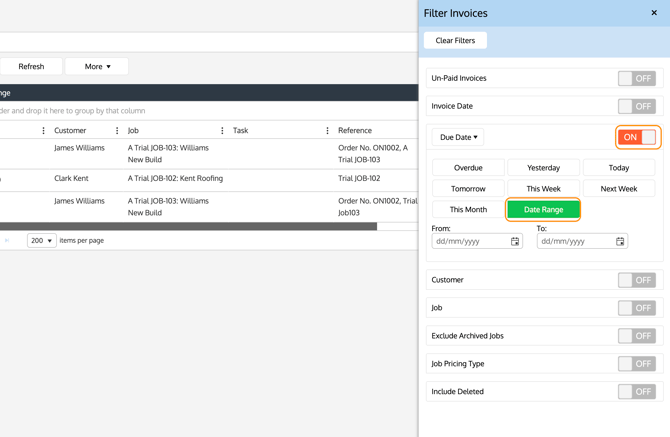Select the This Week date option
The width and height of the screenshot is (670, 437).
pos(543,189)
